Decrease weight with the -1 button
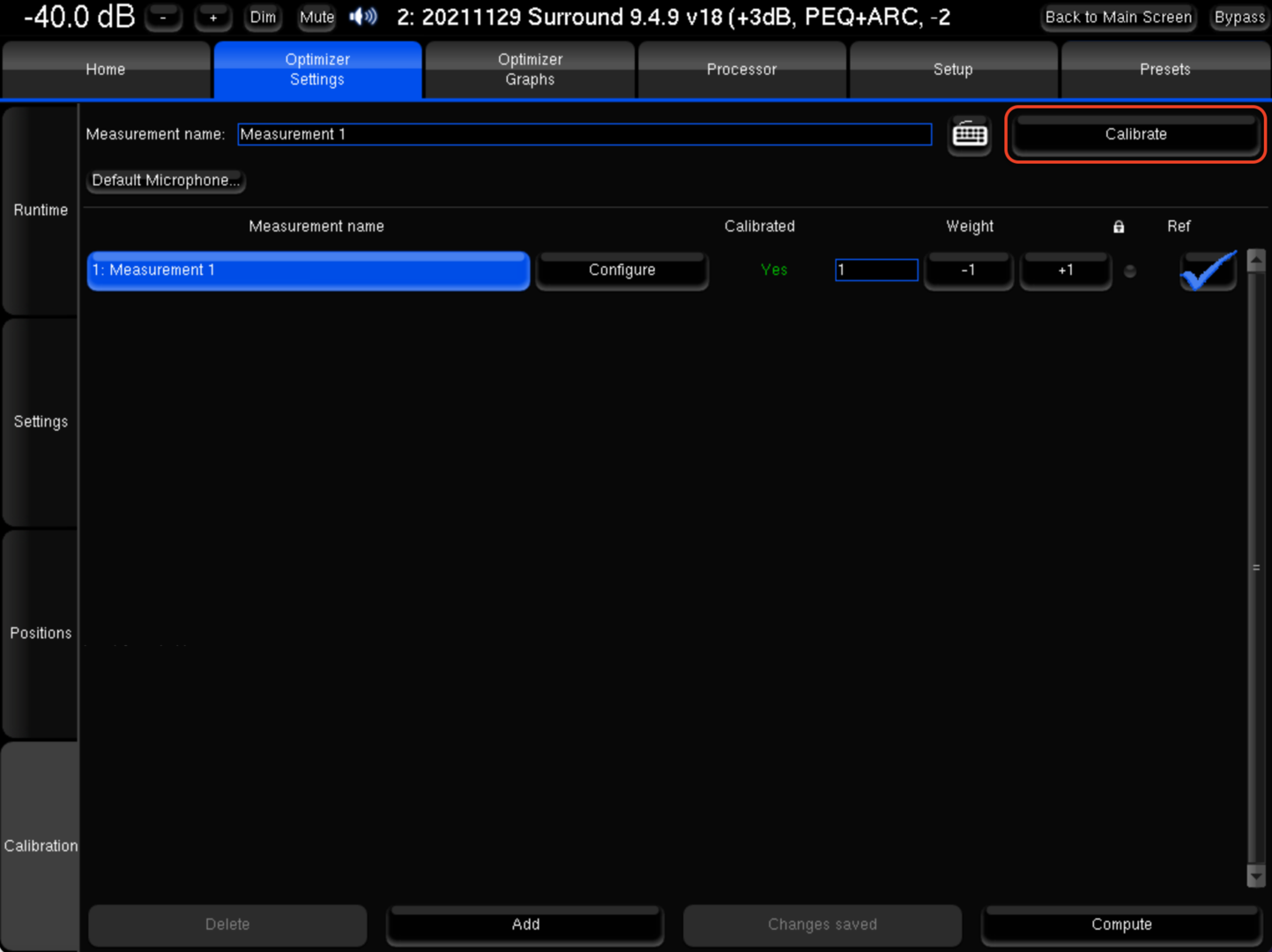The height and width of the screenshot is (952, 1272). click(968, 270)
